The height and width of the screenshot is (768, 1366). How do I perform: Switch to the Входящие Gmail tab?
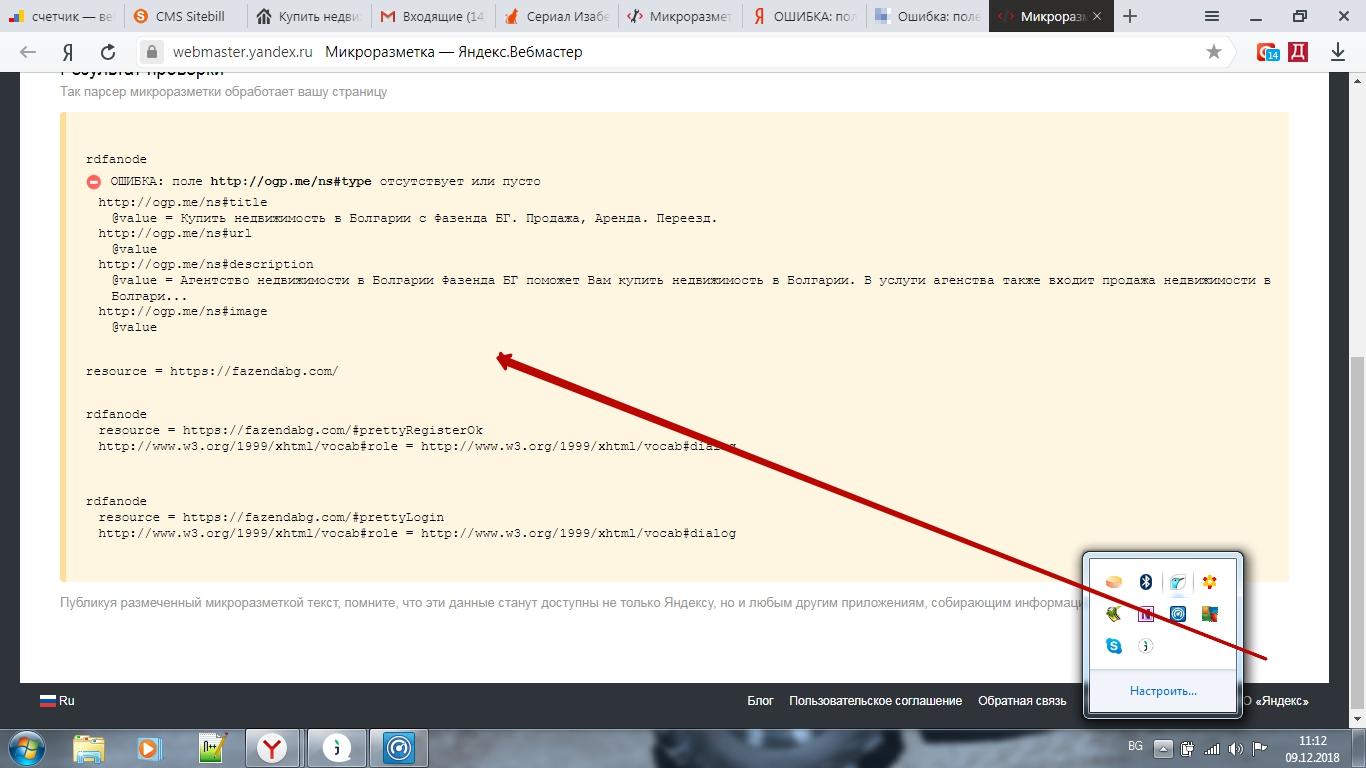click(x=433, y=16)
